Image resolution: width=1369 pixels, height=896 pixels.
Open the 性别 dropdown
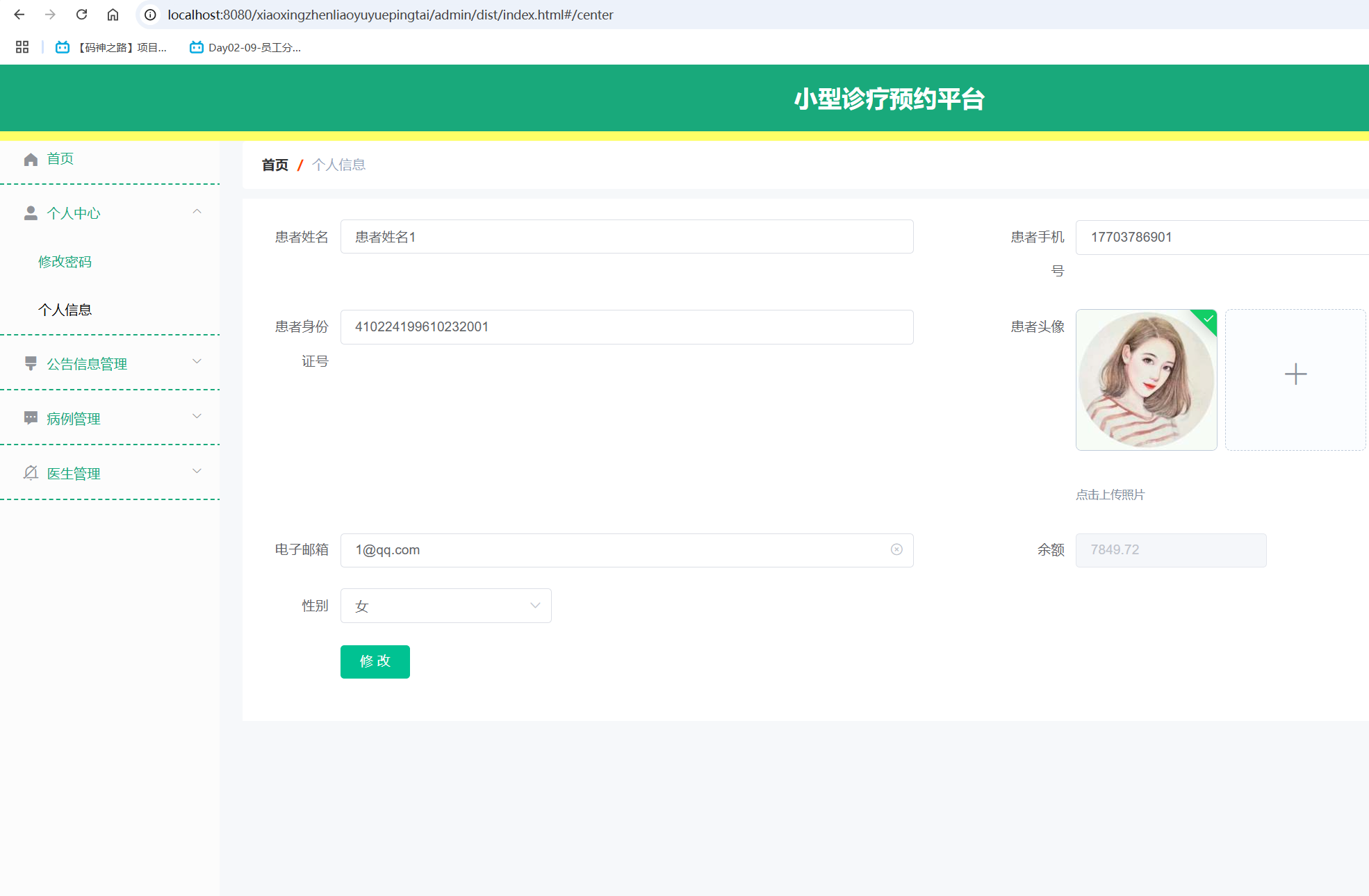[x=445, y=606]
